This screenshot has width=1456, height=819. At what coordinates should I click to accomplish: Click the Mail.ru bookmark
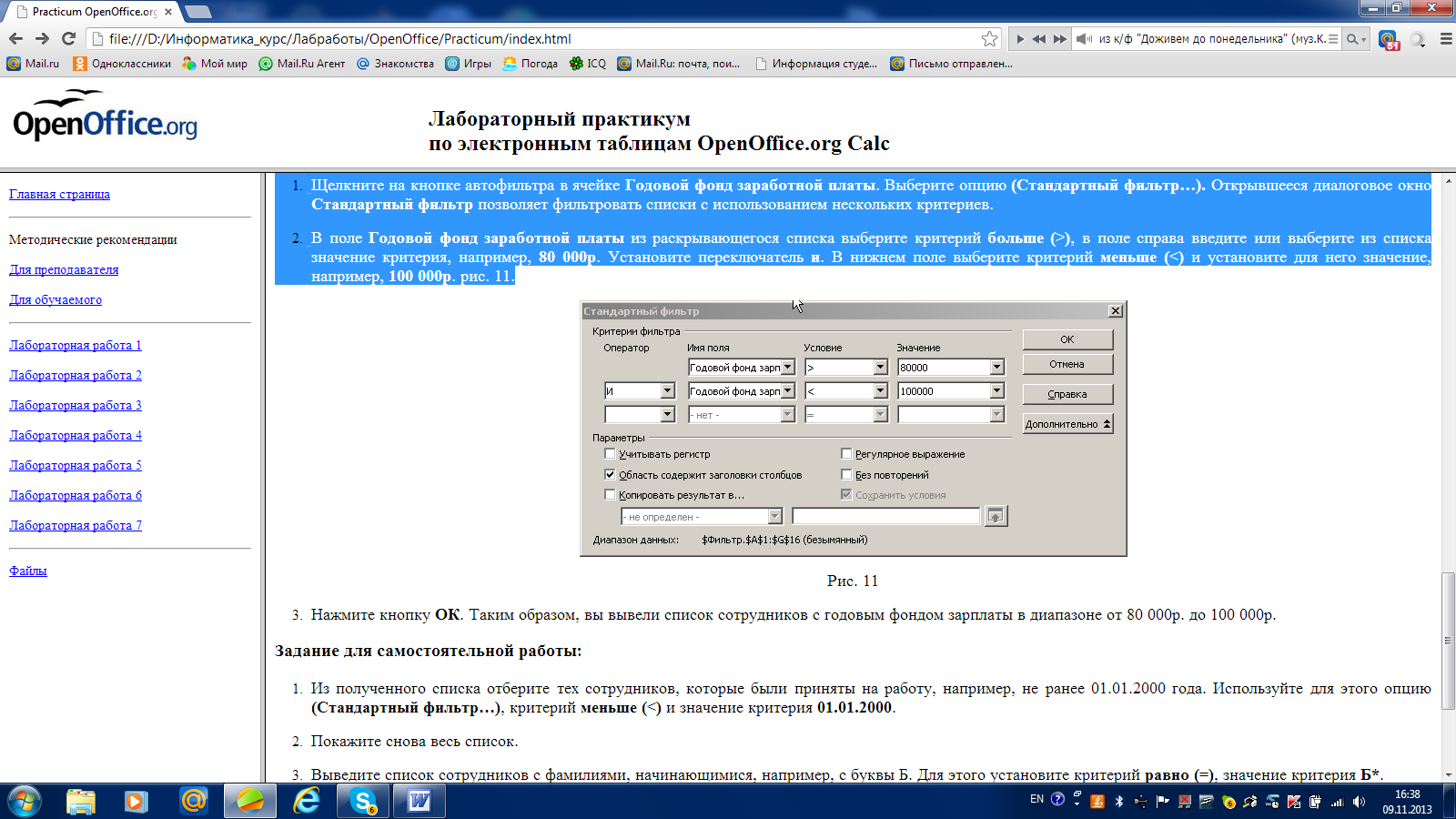tap(33, 64)
